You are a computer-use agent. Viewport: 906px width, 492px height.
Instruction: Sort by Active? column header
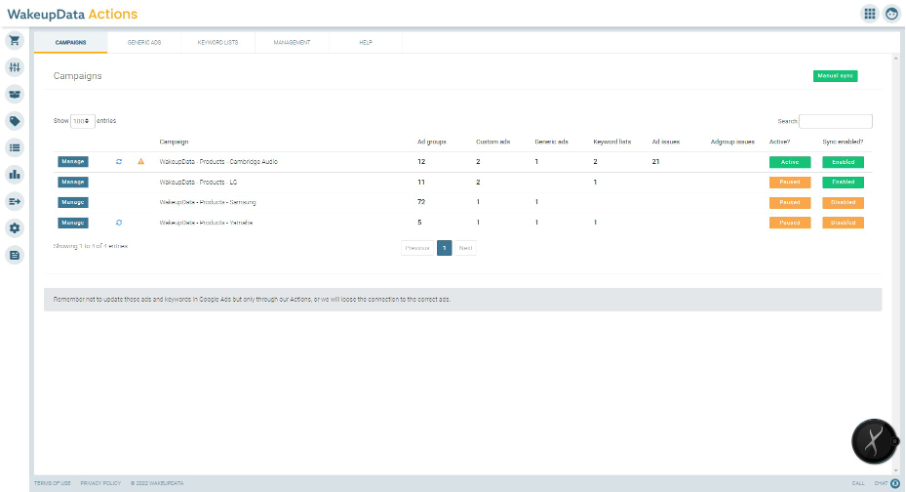(x=779, y=142)
